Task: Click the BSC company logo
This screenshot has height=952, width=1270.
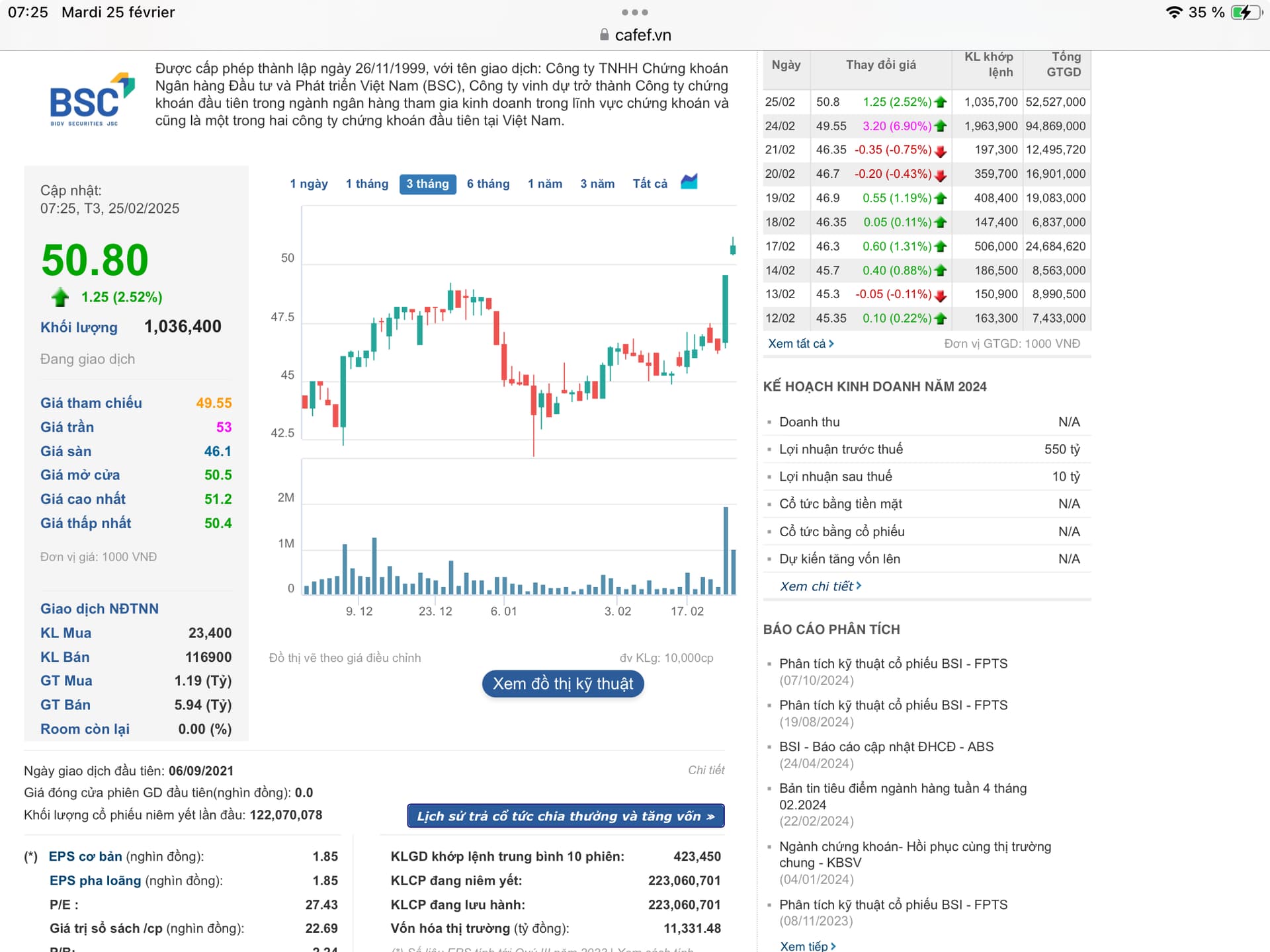Action: (x=92, y=100)
